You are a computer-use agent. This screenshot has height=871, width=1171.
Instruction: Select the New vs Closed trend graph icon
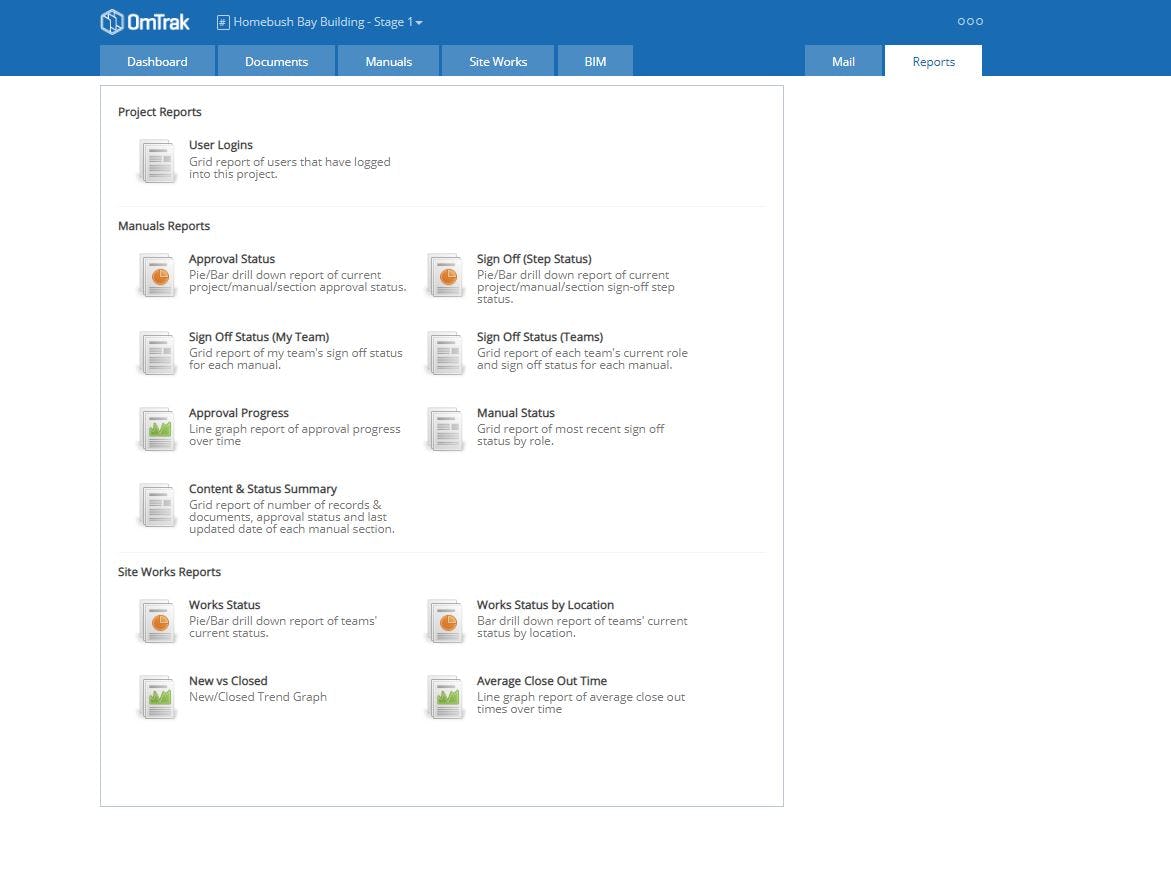pos(156,697)
